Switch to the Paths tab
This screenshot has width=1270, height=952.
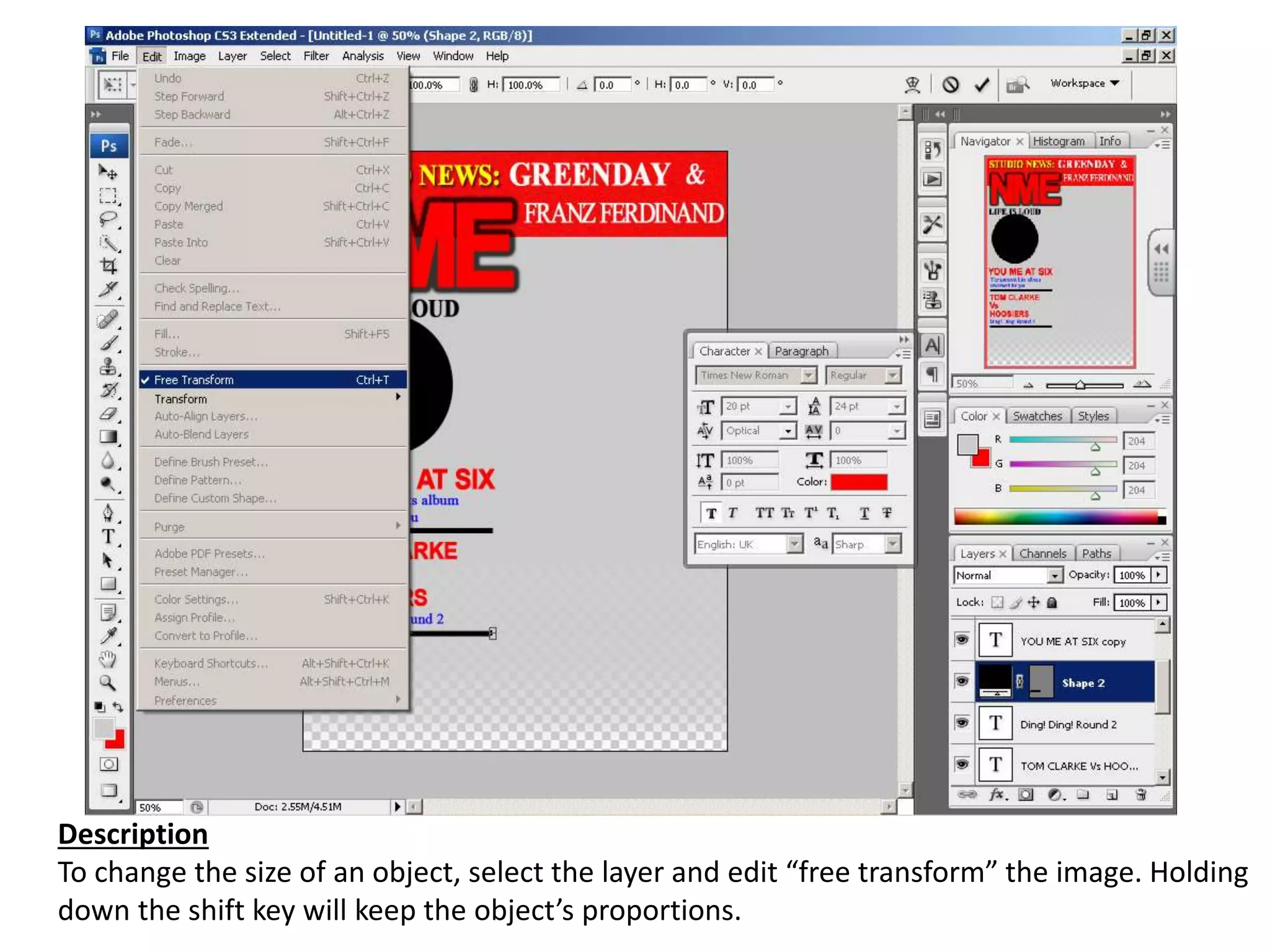(1096, 553)
